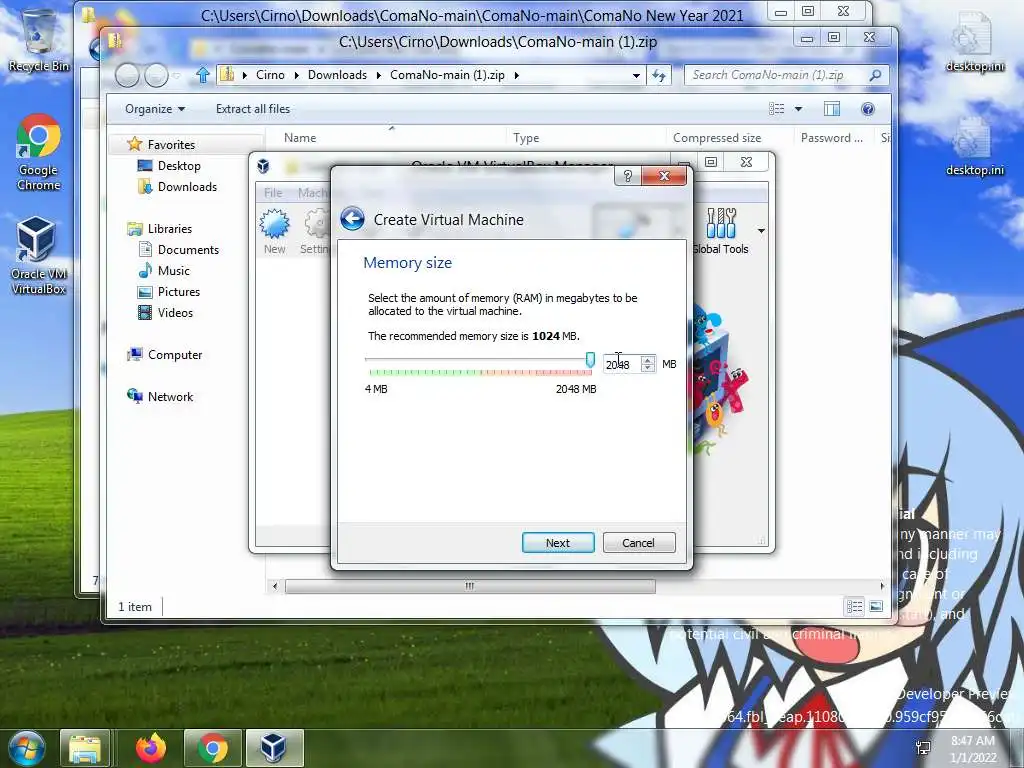This screenshot has height=768, width=1024.
Task: Sort by the Type column header
Action: 526,138
